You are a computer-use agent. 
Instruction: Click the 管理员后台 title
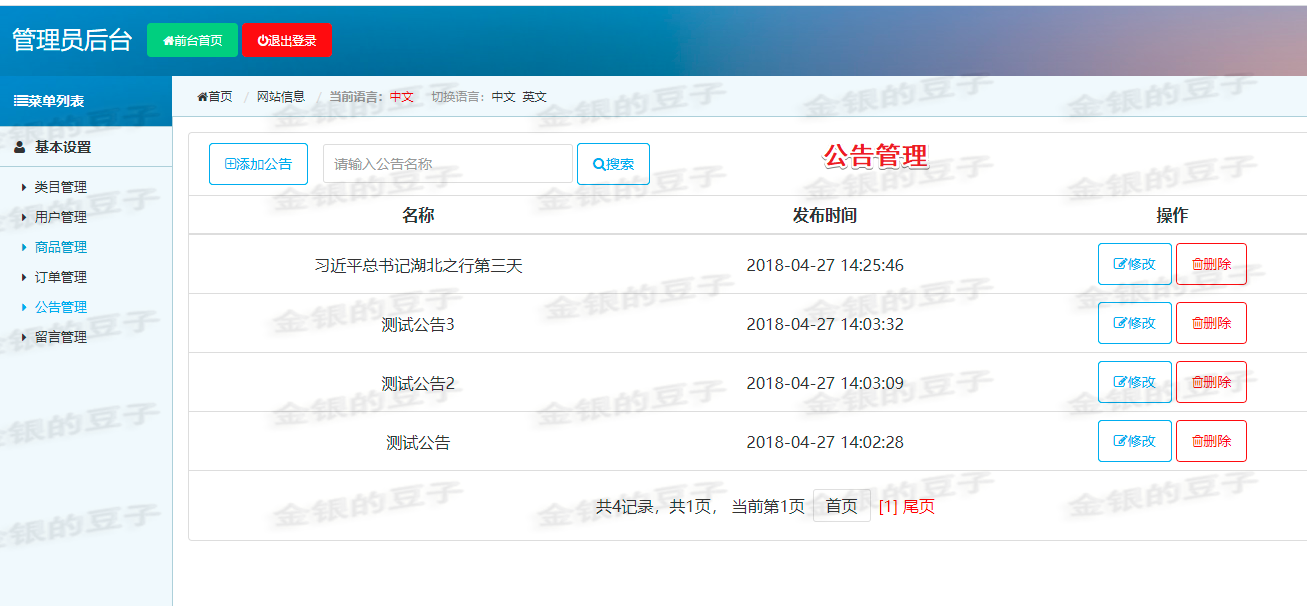72,40
